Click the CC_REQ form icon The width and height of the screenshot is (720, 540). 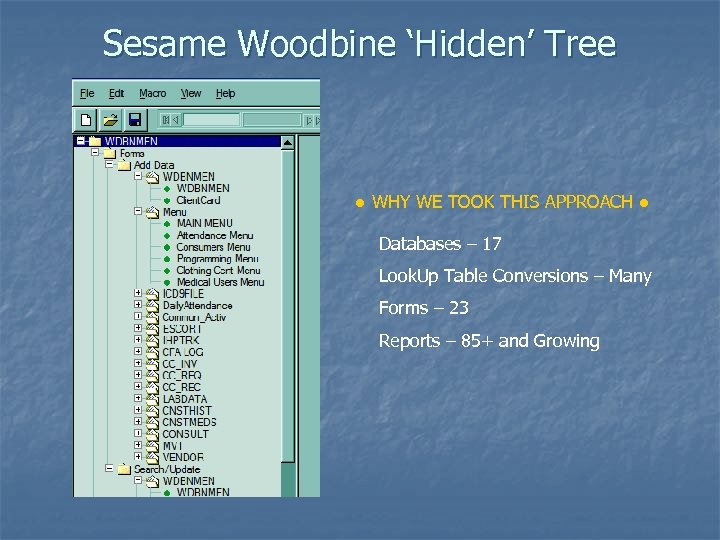pos(152,376)
